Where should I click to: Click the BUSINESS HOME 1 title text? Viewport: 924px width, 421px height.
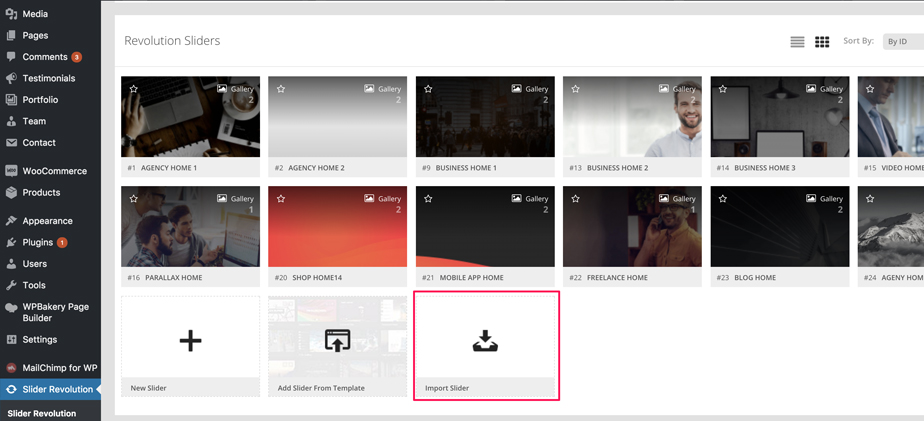466,168
